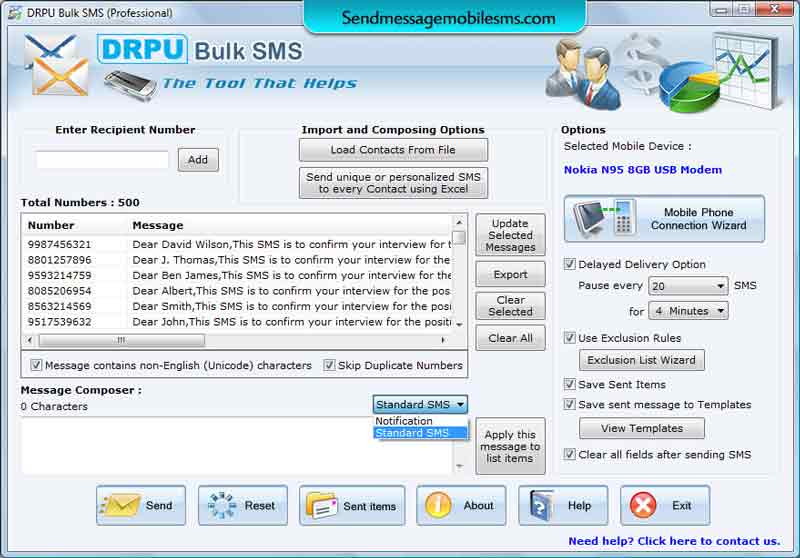Click the businessmen graphic in the banner
Image resolution: width=800 pixels, height=558 pixels.
coord(582,74)
